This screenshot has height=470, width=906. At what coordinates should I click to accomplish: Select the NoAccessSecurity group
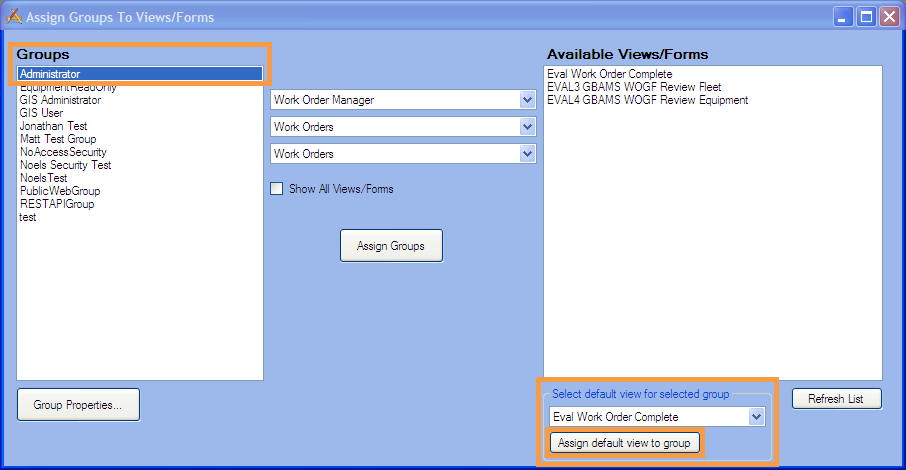pyautogui.click(x=63, y=152)
